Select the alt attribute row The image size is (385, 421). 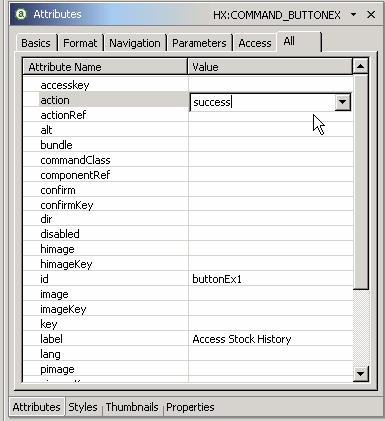188,130
